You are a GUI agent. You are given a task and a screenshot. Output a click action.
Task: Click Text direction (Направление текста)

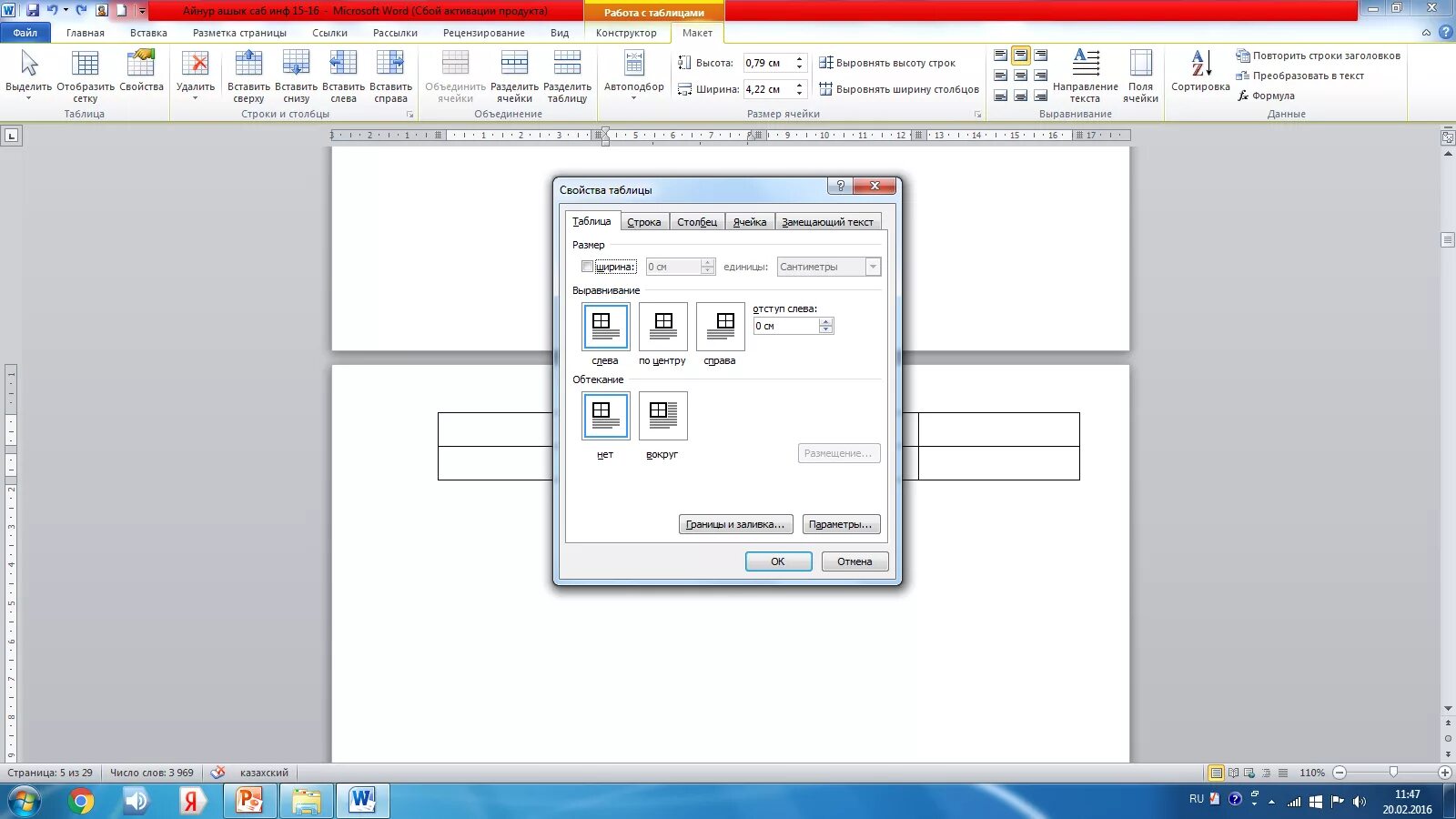1085,75
